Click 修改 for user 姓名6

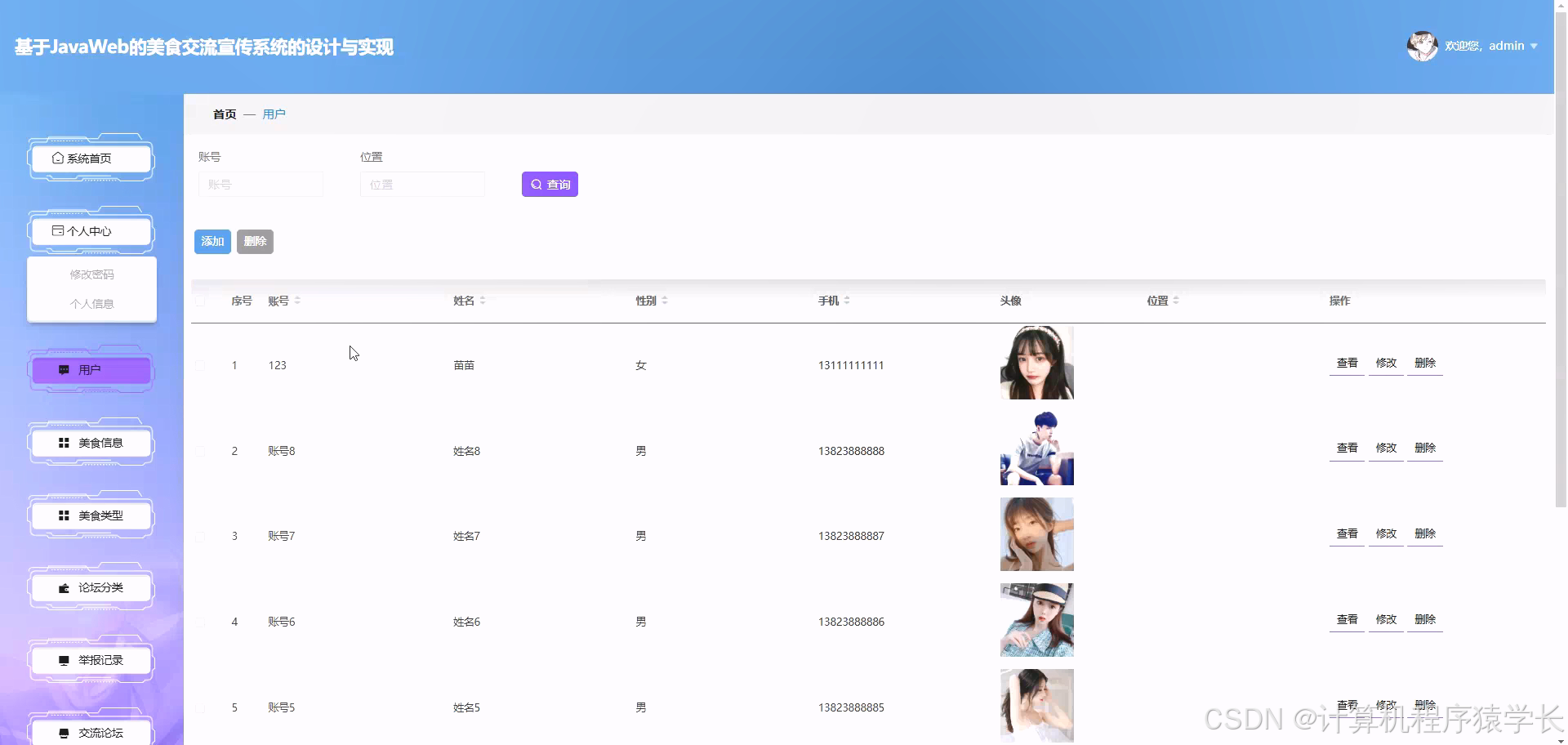[1386, 620]
